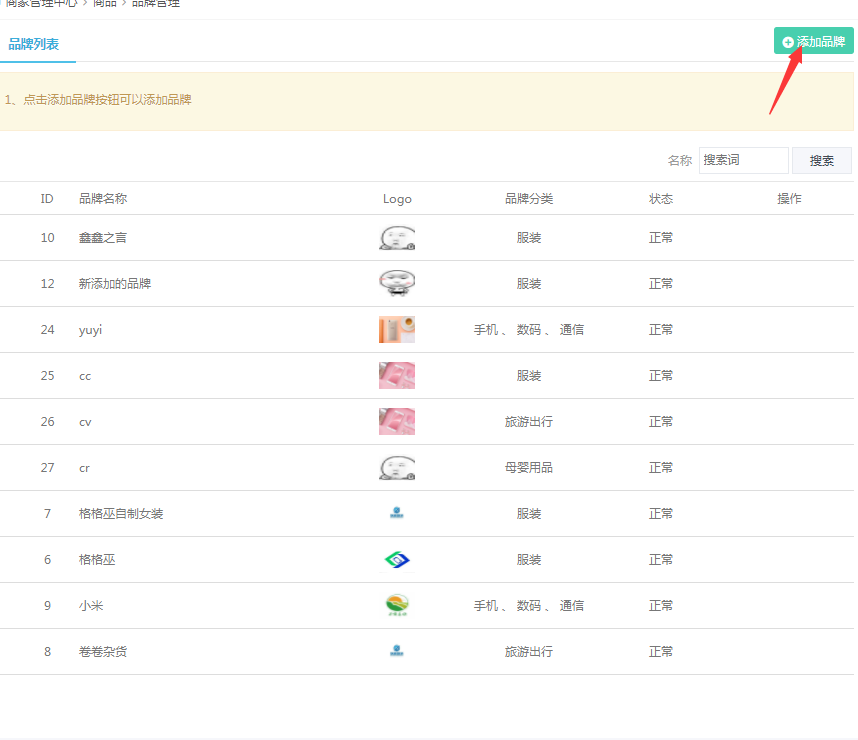Select the 格格巫自制女装 logo icon
This screenshot has width=858, height=740.
point(397,514)
